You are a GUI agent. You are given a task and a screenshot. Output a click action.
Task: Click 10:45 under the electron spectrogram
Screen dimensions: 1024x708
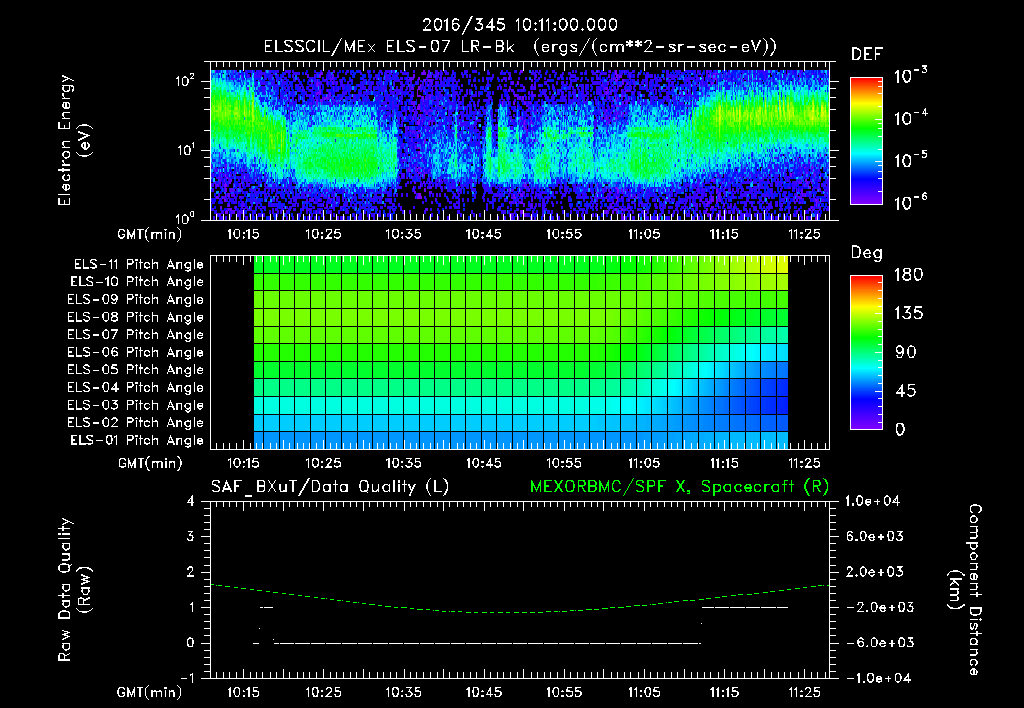[483, 234]
